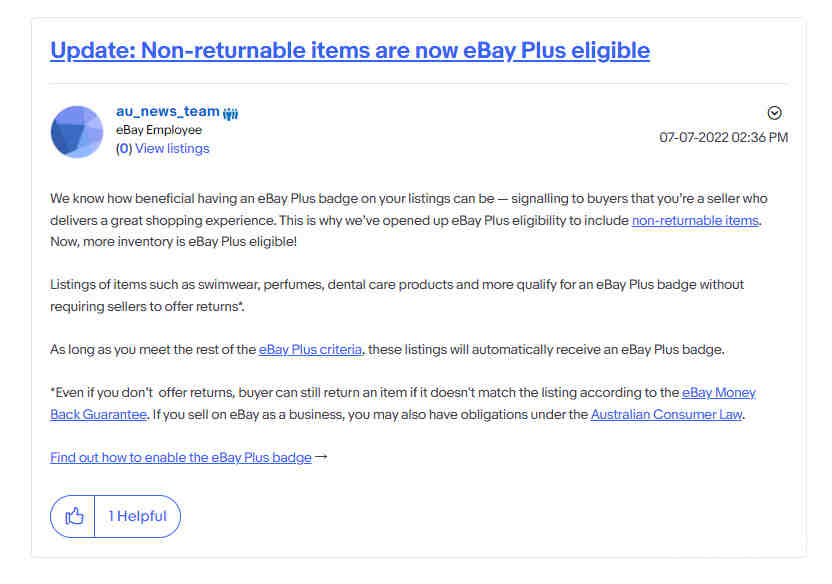Click the thumbs-up helpful icon

click(x=74, y=516)
